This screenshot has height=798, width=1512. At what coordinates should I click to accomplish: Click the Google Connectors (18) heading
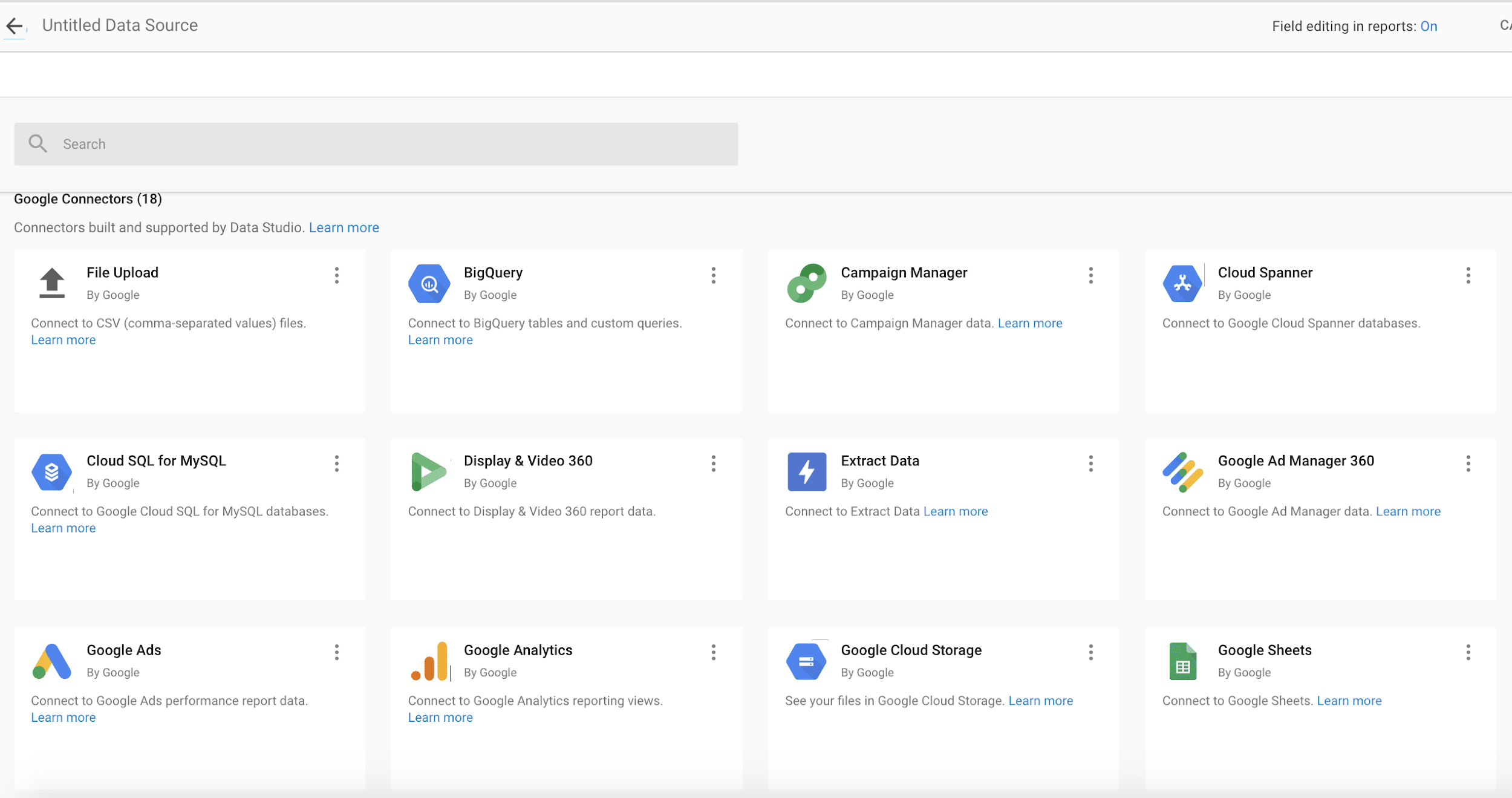[x=88, y=199]
